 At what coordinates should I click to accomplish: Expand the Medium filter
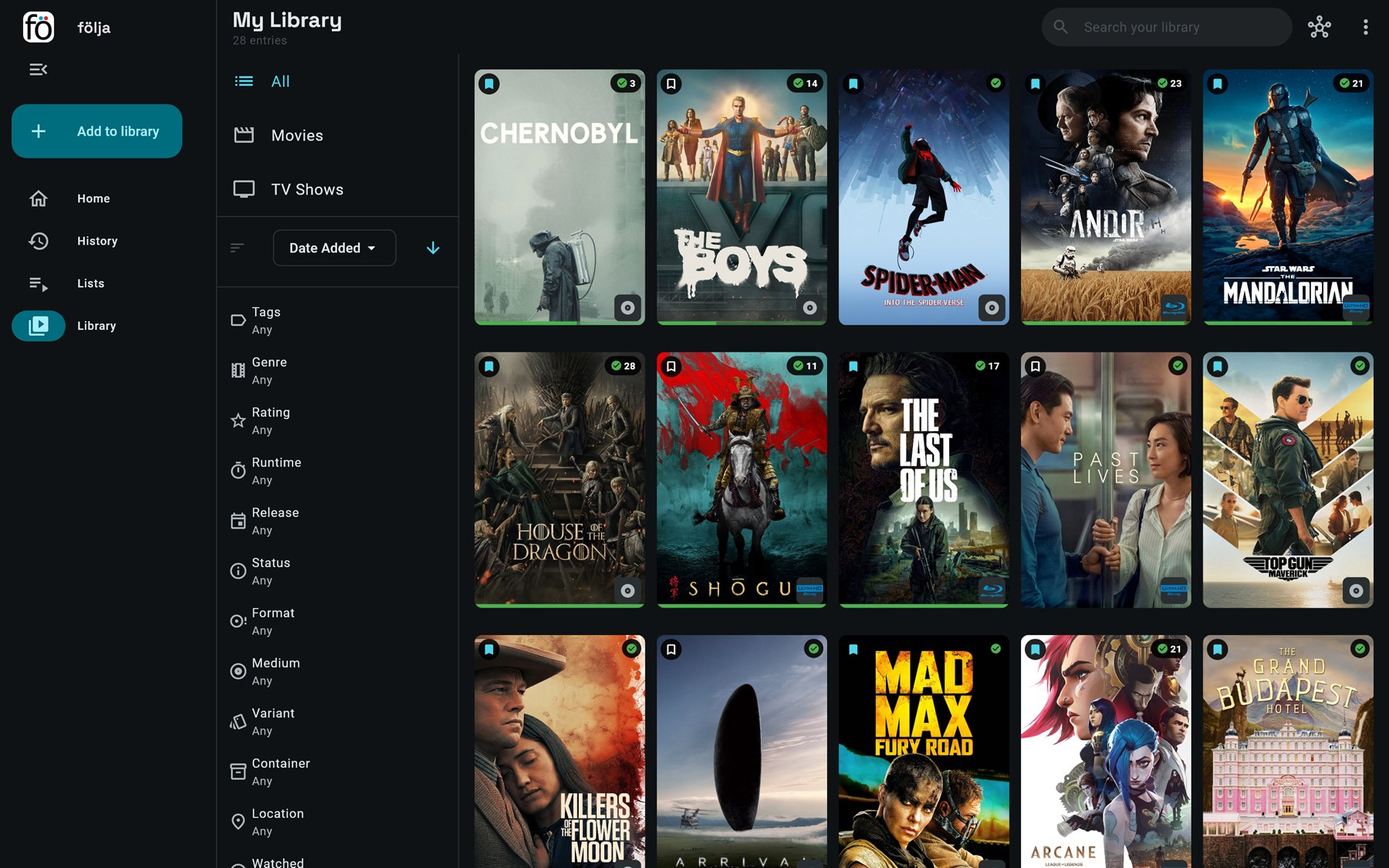(337, 671)
